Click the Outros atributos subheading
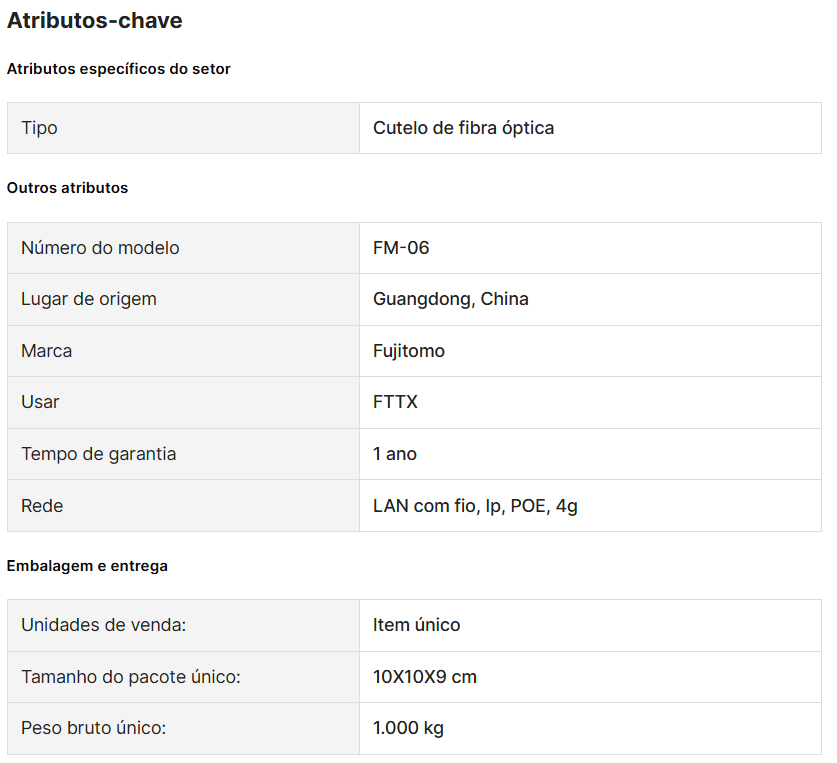837x763 pixels. 67,188
